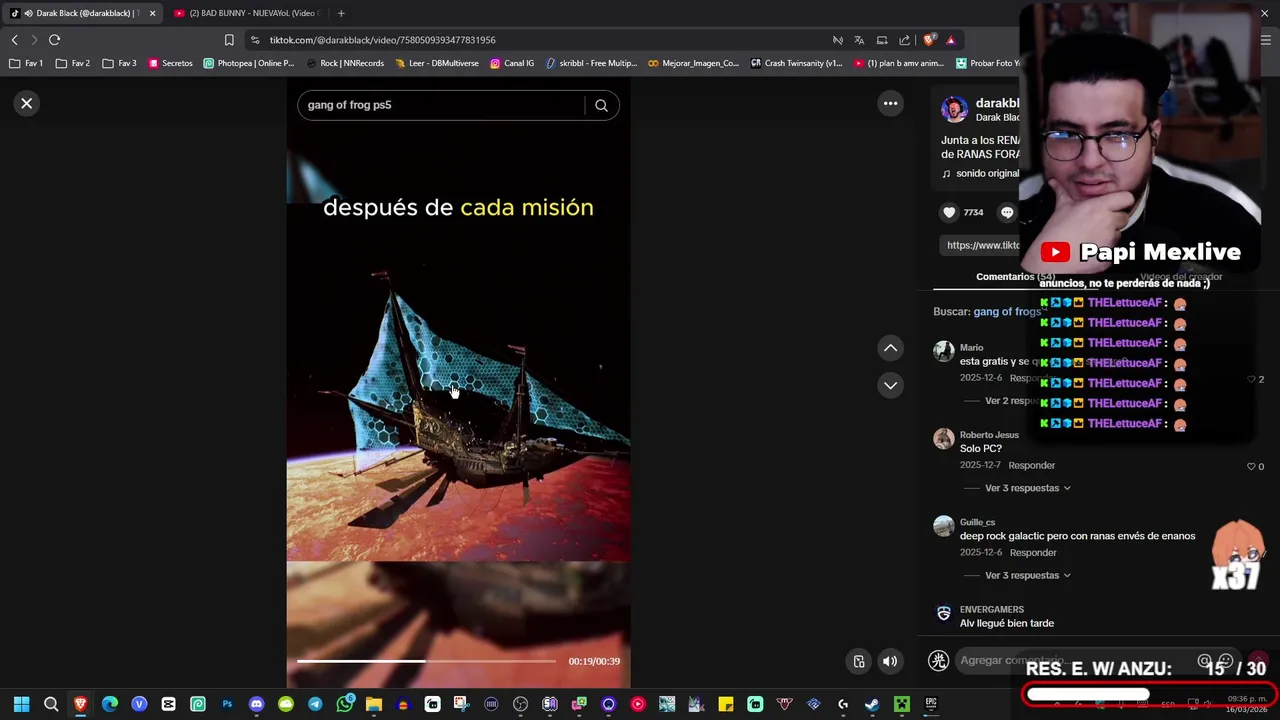Reply to Roberto Jesus's comment
Image resolution: width=1280 pixels, height=720 pixels.
pyautogui.click(x=1031, y=465)
